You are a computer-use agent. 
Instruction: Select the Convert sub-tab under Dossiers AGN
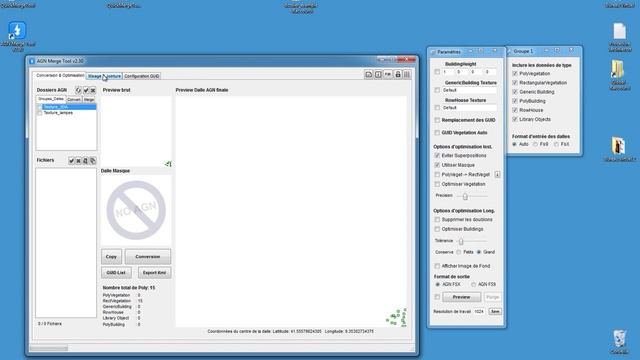tap(74, 100)
